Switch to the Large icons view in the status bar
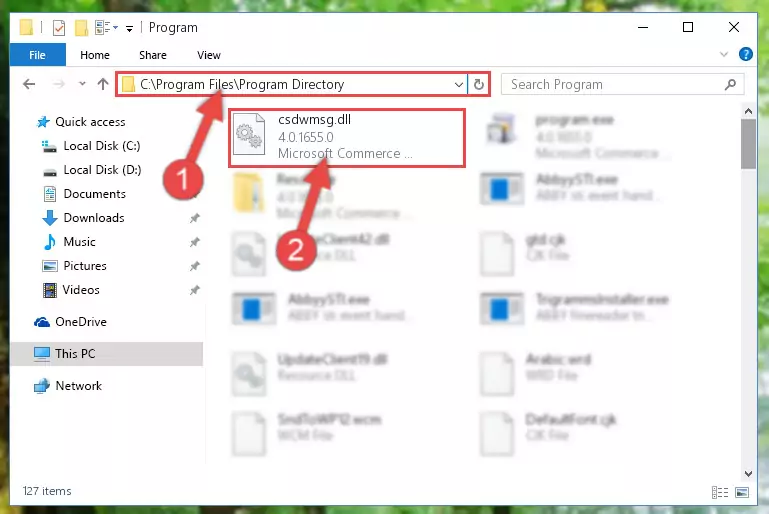This screenshot has height=514, width=769. pyautogui.click(x=742, y=492)
